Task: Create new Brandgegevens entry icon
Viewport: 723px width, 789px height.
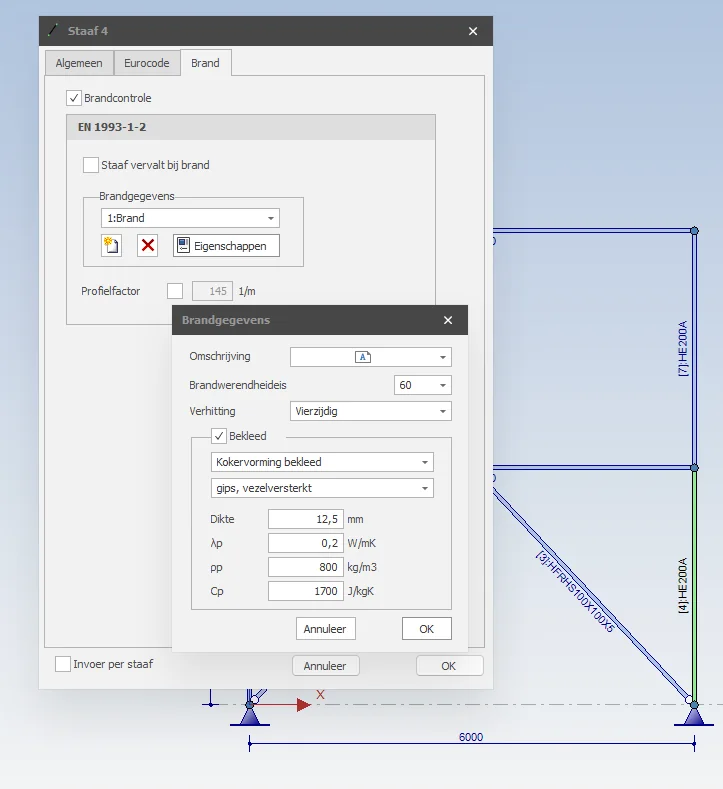Action: coord(111,246)
